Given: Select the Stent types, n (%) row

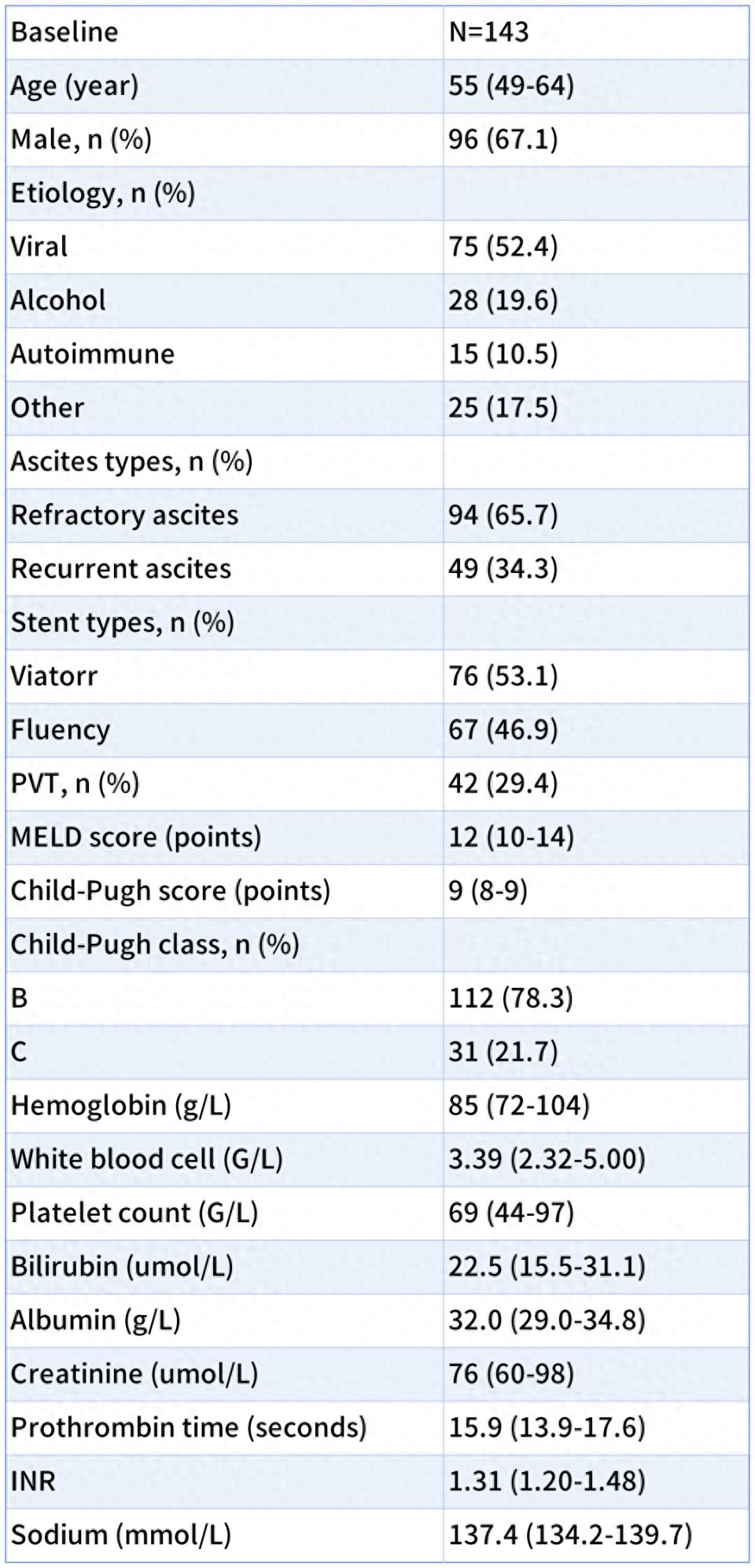Looking at the screenshot, I should (123, 622).
